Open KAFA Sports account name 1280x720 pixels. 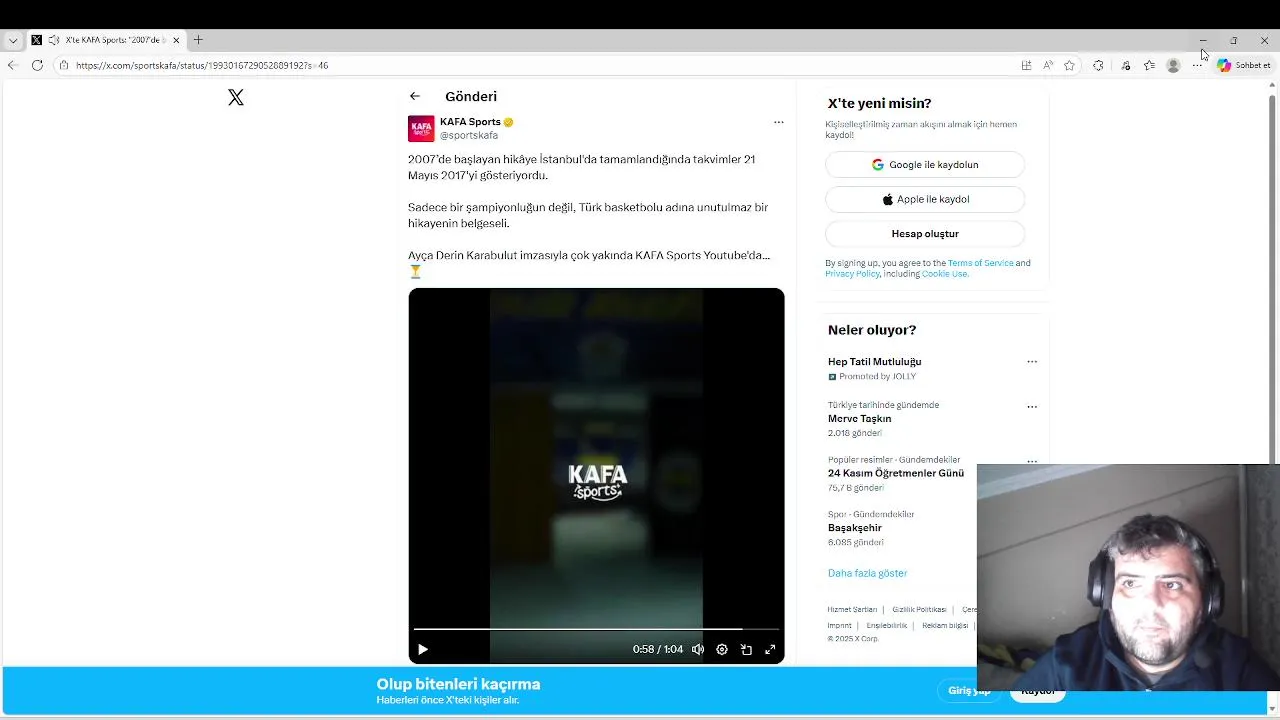click(470, 122)
